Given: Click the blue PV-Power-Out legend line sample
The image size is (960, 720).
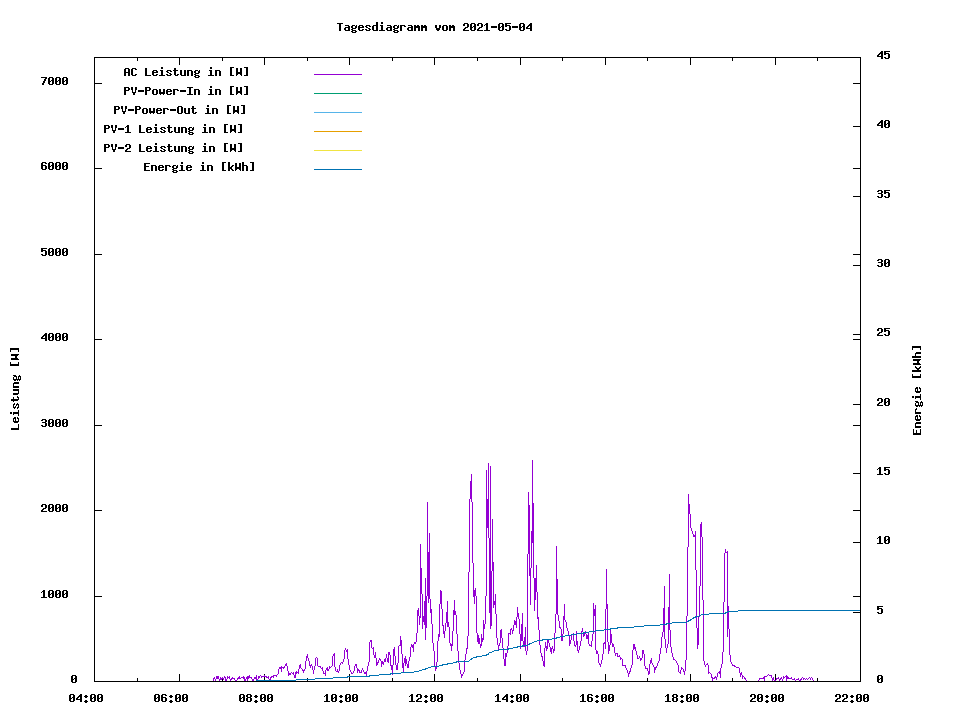Looking at the screenshot, I should pyautogui.click(x=337, y=112).
